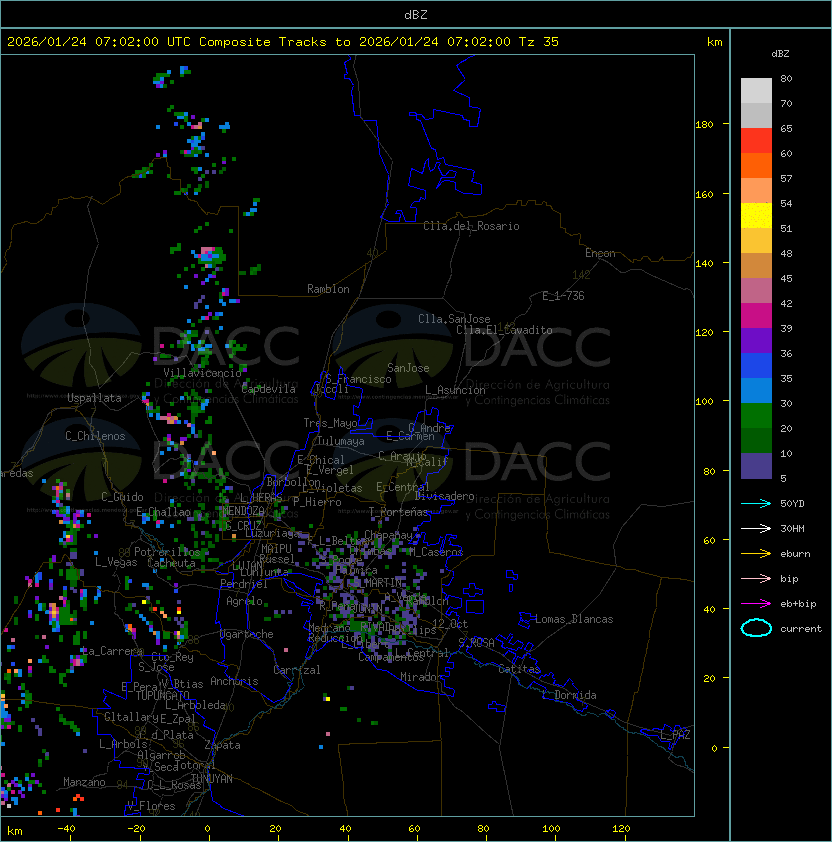Viewport: 832px width, 842px height.
Task: Click the magenta 42 dBZ color swatch
Action: tap(756, 316)
